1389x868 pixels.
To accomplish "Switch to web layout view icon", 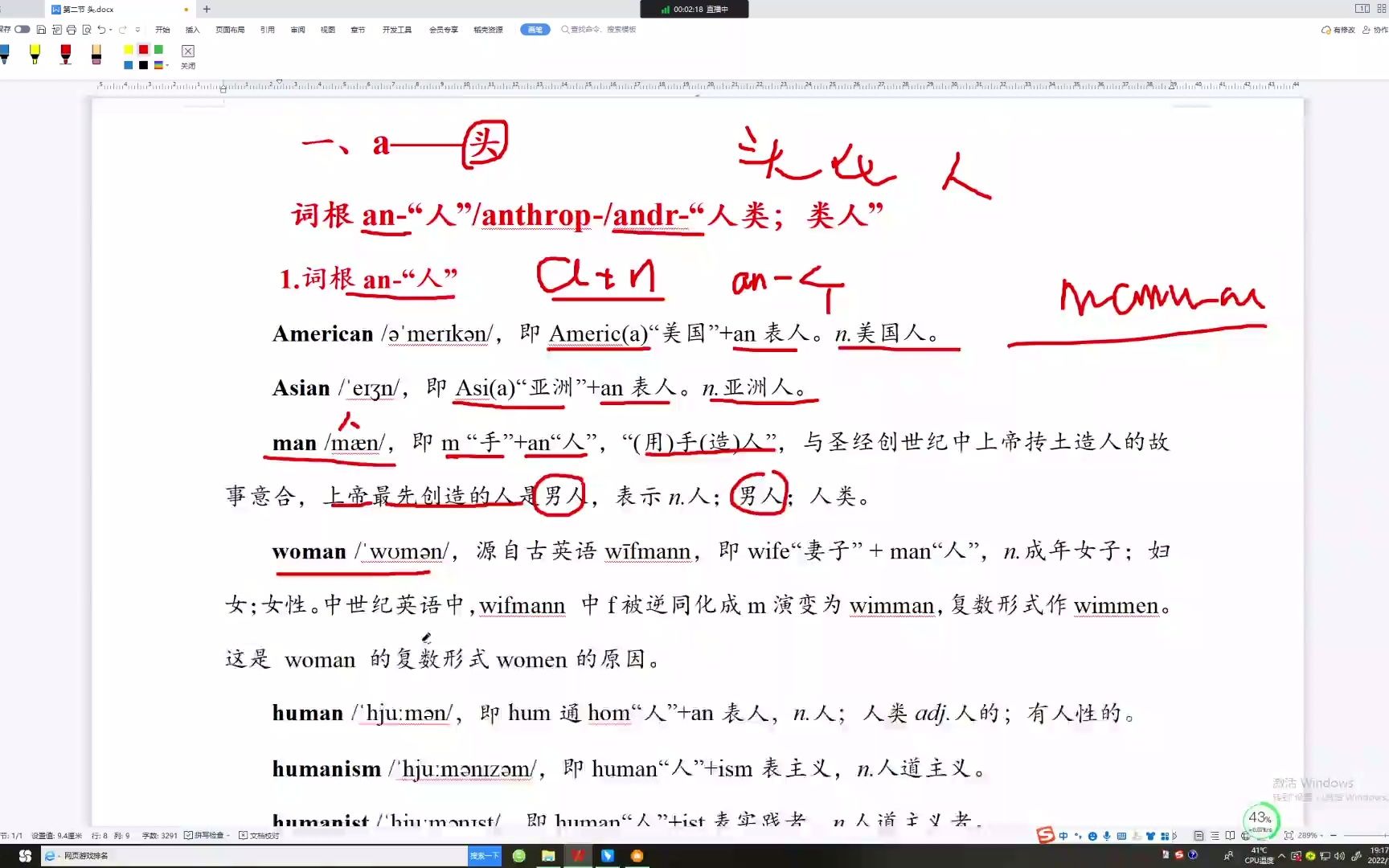I will [1245, 836].
